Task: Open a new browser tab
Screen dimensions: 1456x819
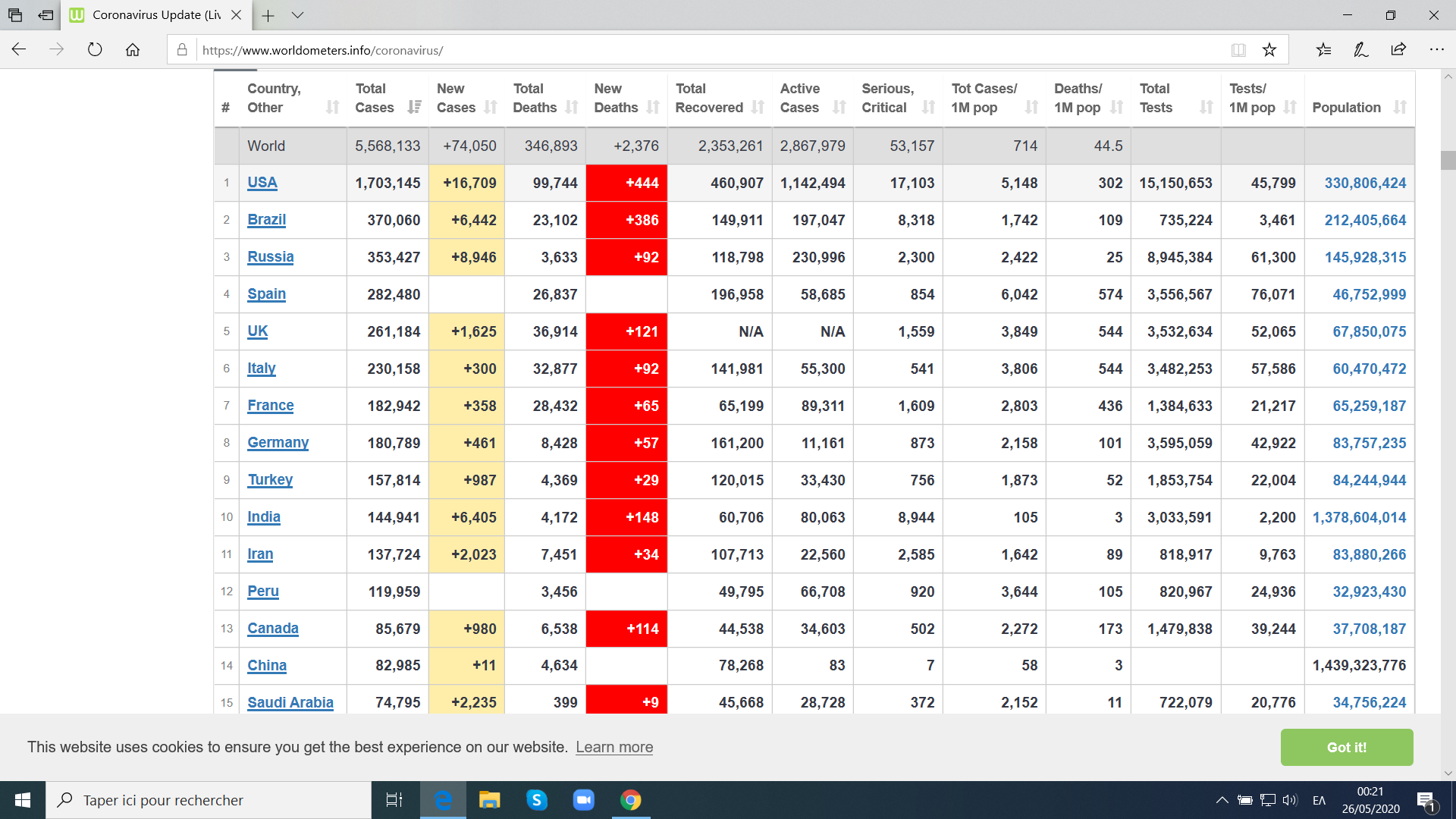Action: 268,15
